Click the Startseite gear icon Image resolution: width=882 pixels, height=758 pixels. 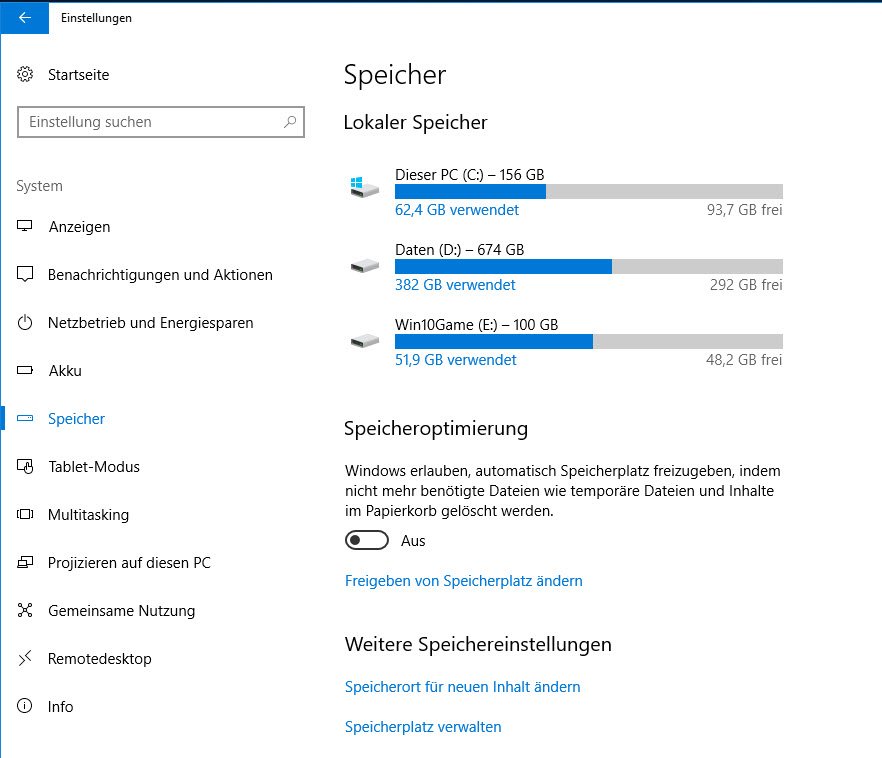click(x=26, y=75)
